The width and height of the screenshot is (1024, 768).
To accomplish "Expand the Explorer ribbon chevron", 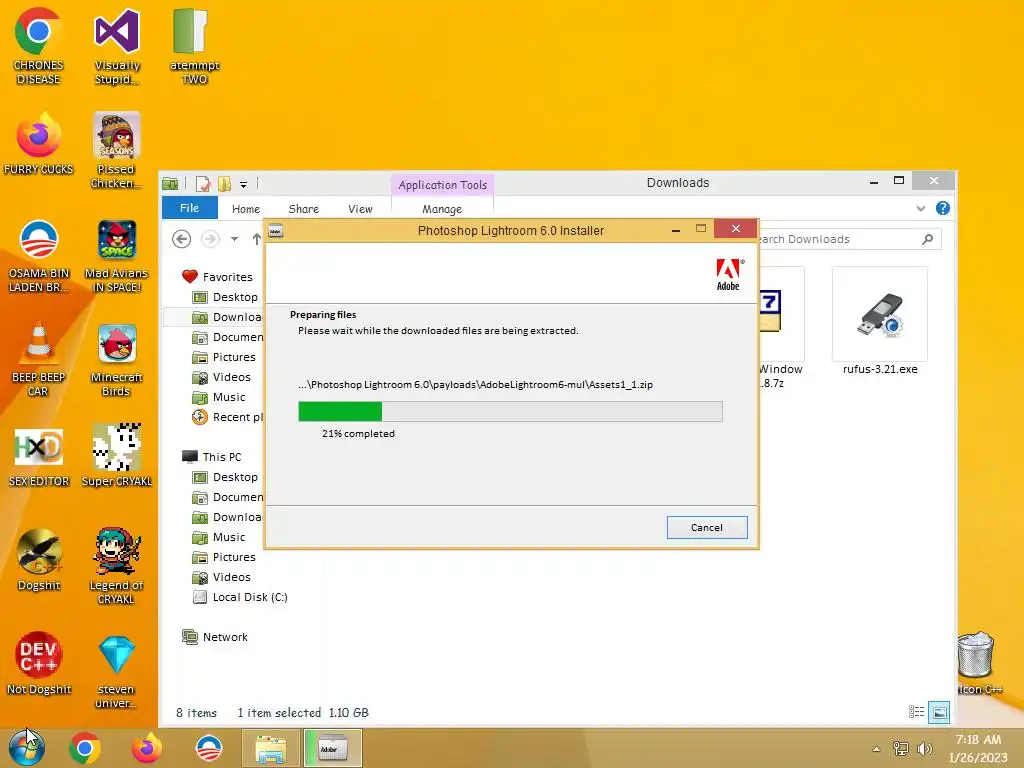I will click(x=921, y=208).
